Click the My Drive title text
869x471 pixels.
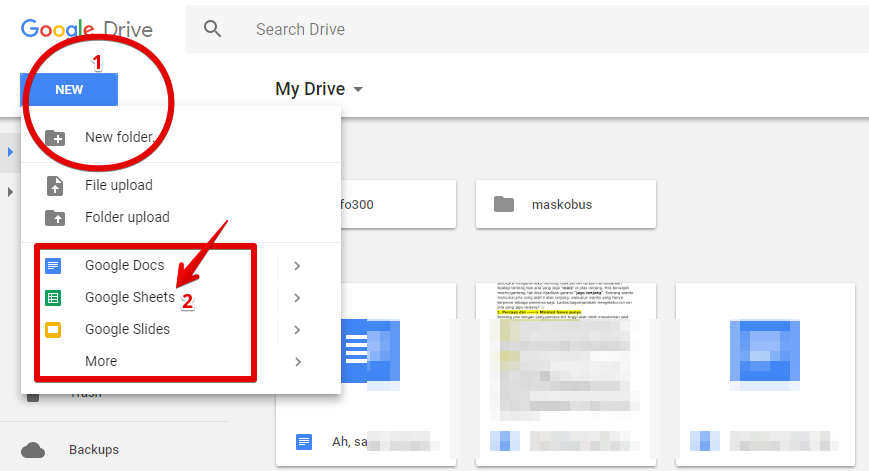tap(310, 89)
